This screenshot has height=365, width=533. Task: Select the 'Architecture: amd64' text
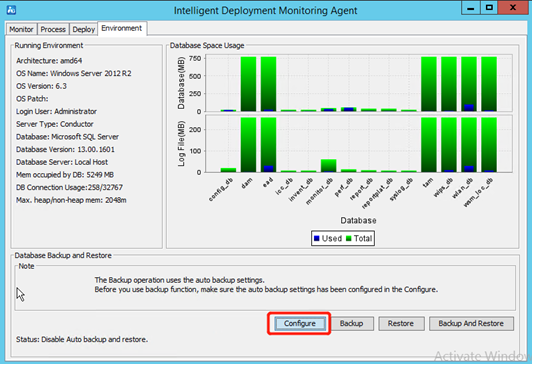[x=49, y=61]
